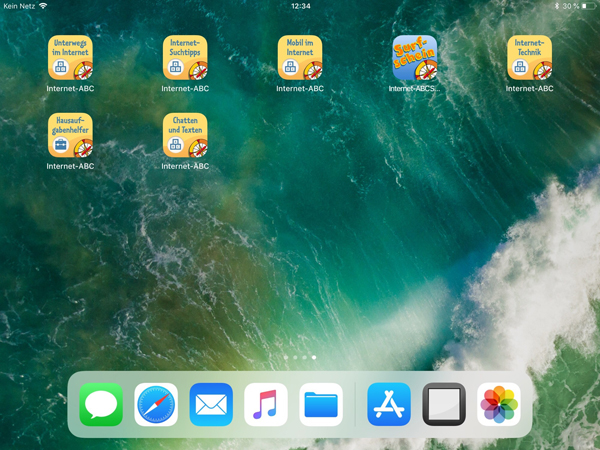
Task: Open the Unterwegs im Internet app
Action: 70,58
